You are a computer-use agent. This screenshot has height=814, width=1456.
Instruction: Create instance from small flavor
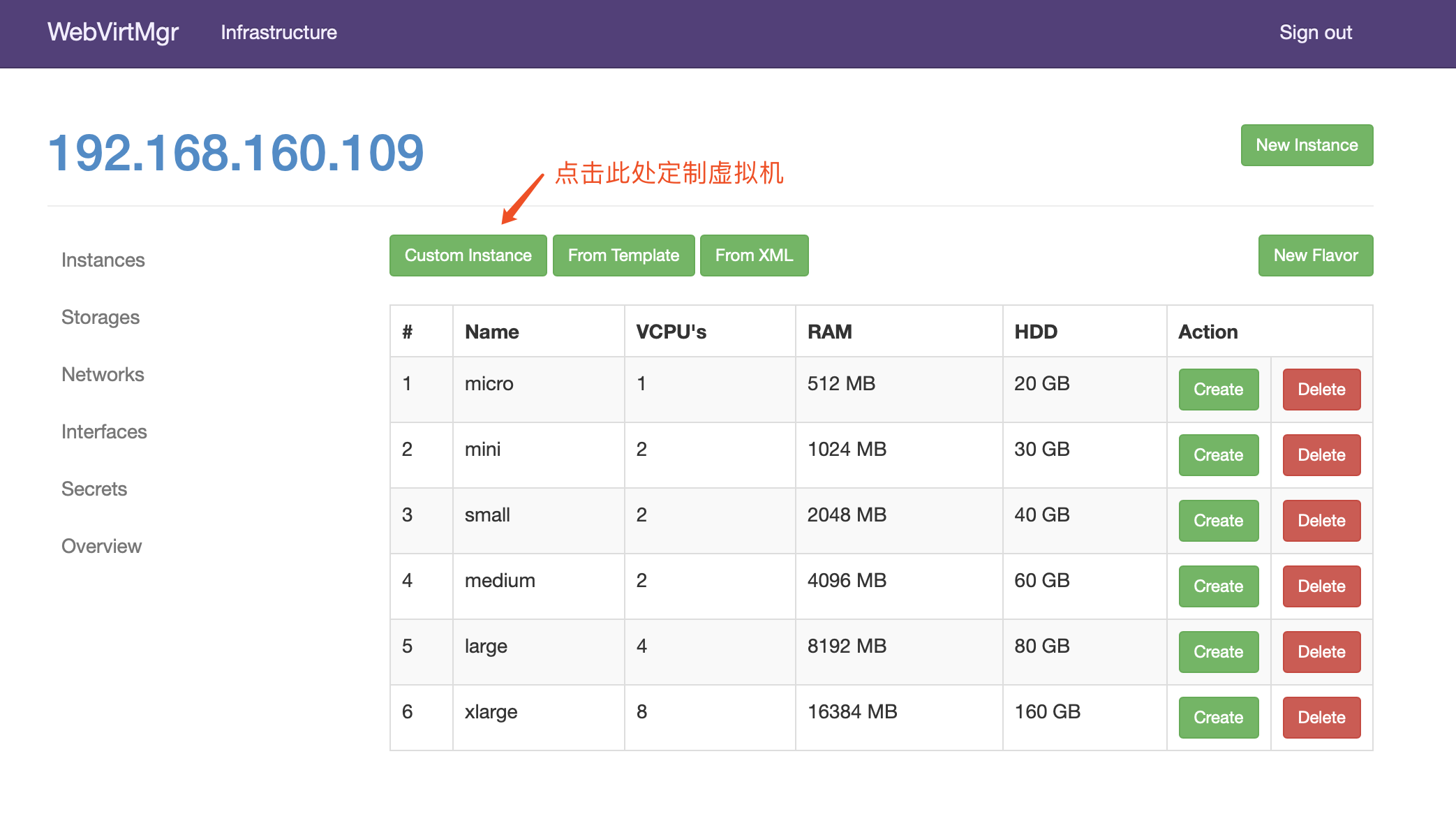pyautogui.click(x=1218, y=521)
